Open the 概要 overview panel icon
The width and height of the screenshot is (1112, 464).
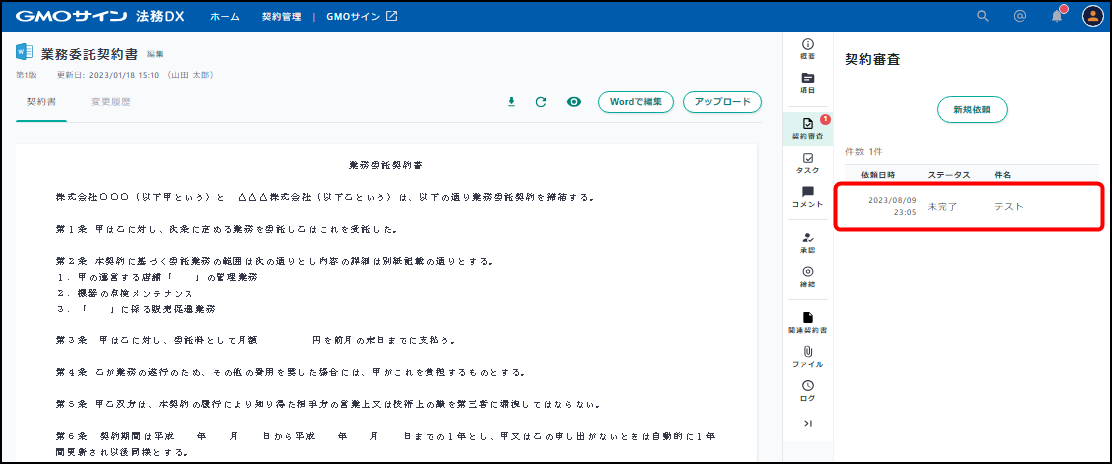click(x=807, y=48)
